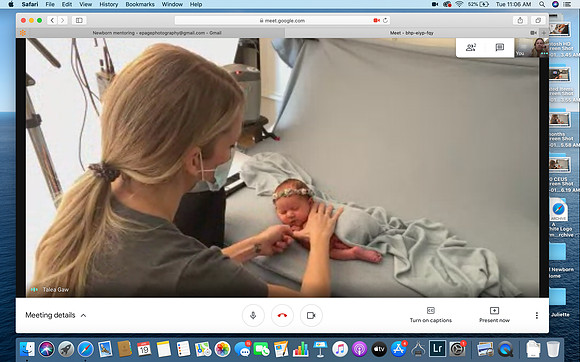
Task: Open FaceTime in the Dock
Action: (x=262, y=349)
